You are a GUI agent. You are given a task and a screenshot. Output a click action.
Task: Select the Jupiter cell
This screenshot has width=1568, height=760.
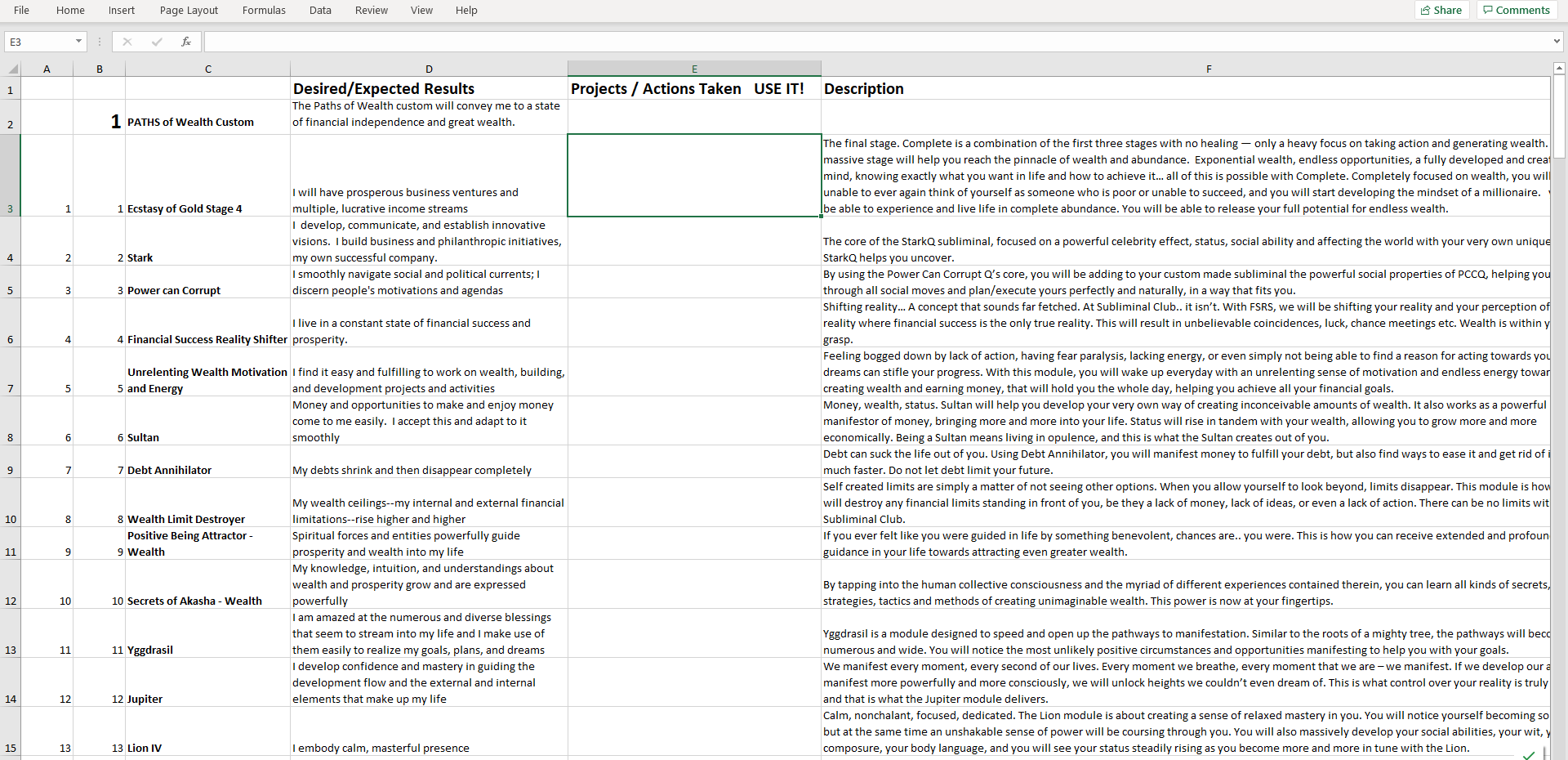coord(207,682)
